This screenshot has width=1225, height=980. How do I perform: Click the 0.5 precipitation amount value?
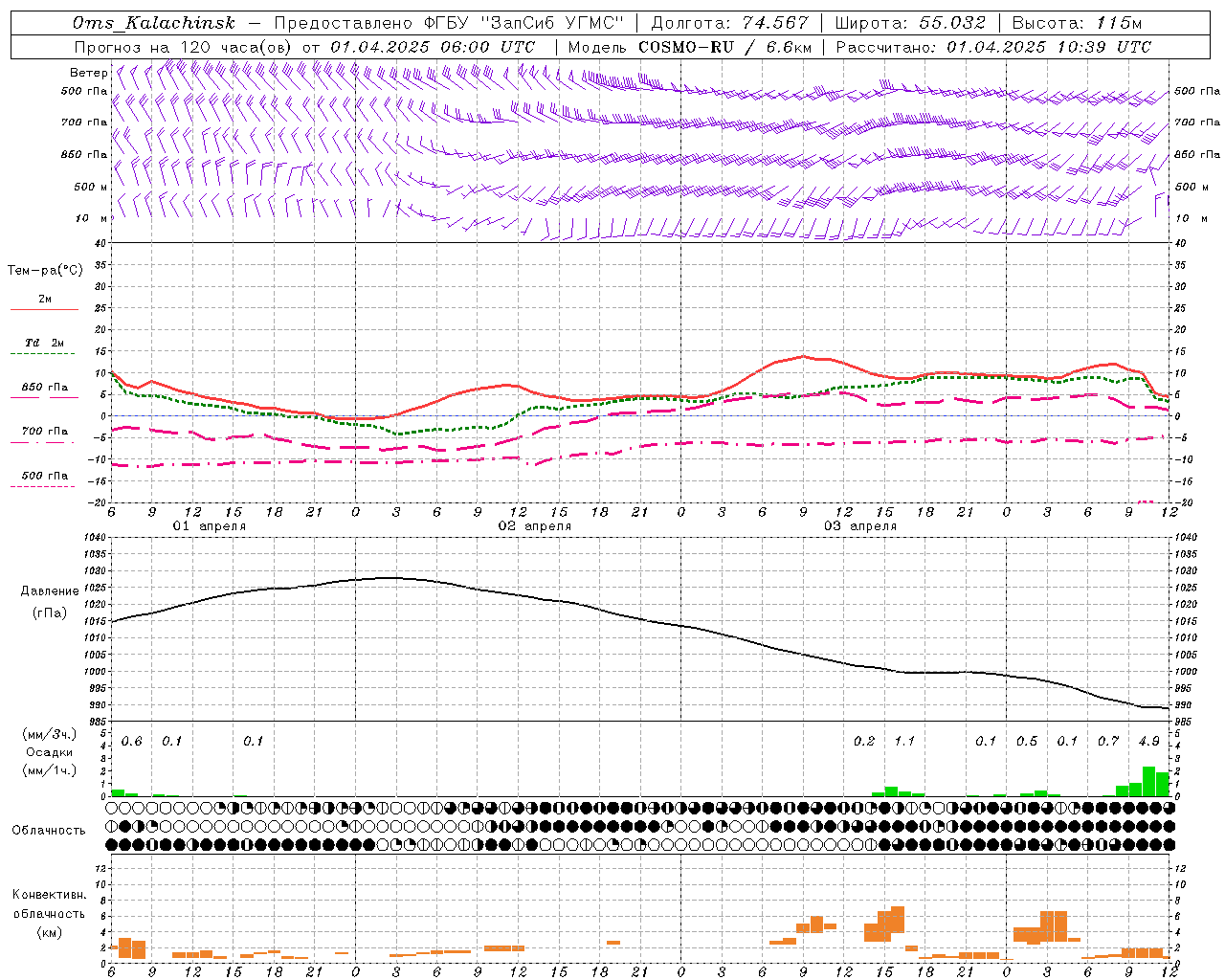(x=1027, y=741)
